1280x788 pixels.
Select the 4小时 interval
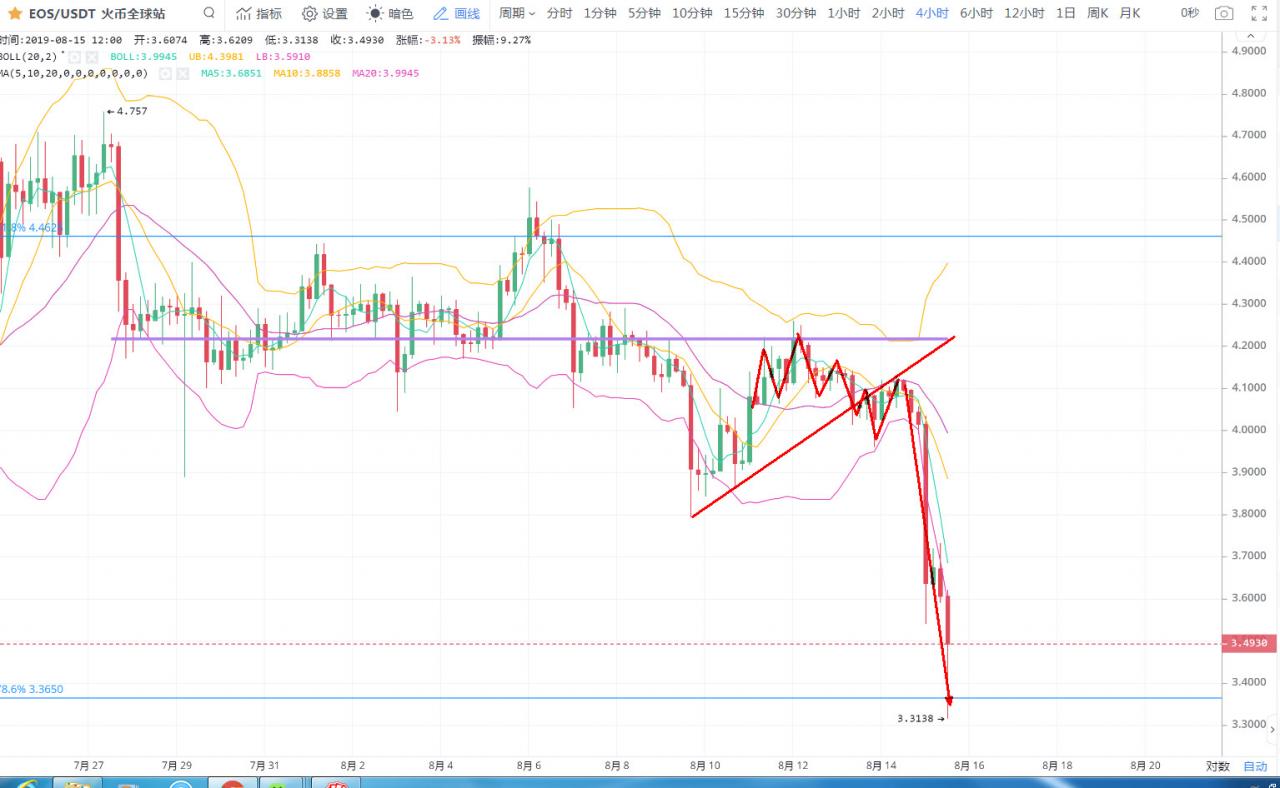click(932, 13)
